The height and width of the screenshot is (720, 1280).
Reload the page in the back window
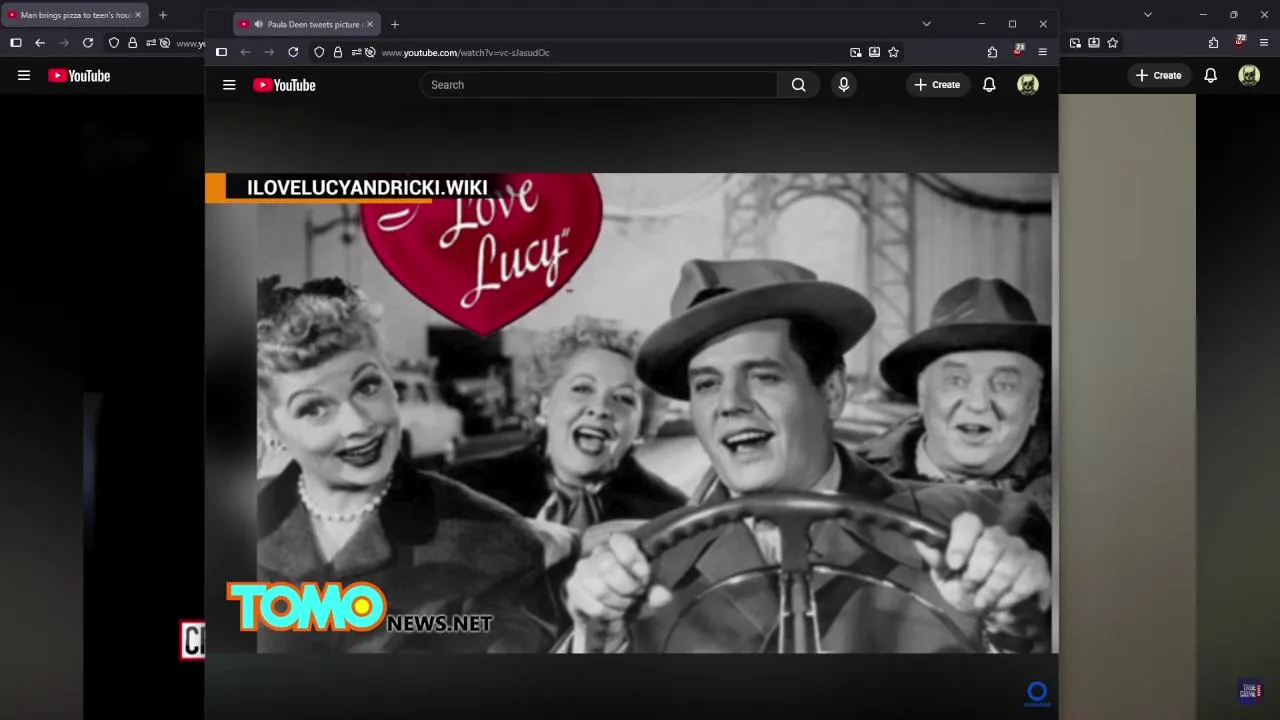point(88,43)
